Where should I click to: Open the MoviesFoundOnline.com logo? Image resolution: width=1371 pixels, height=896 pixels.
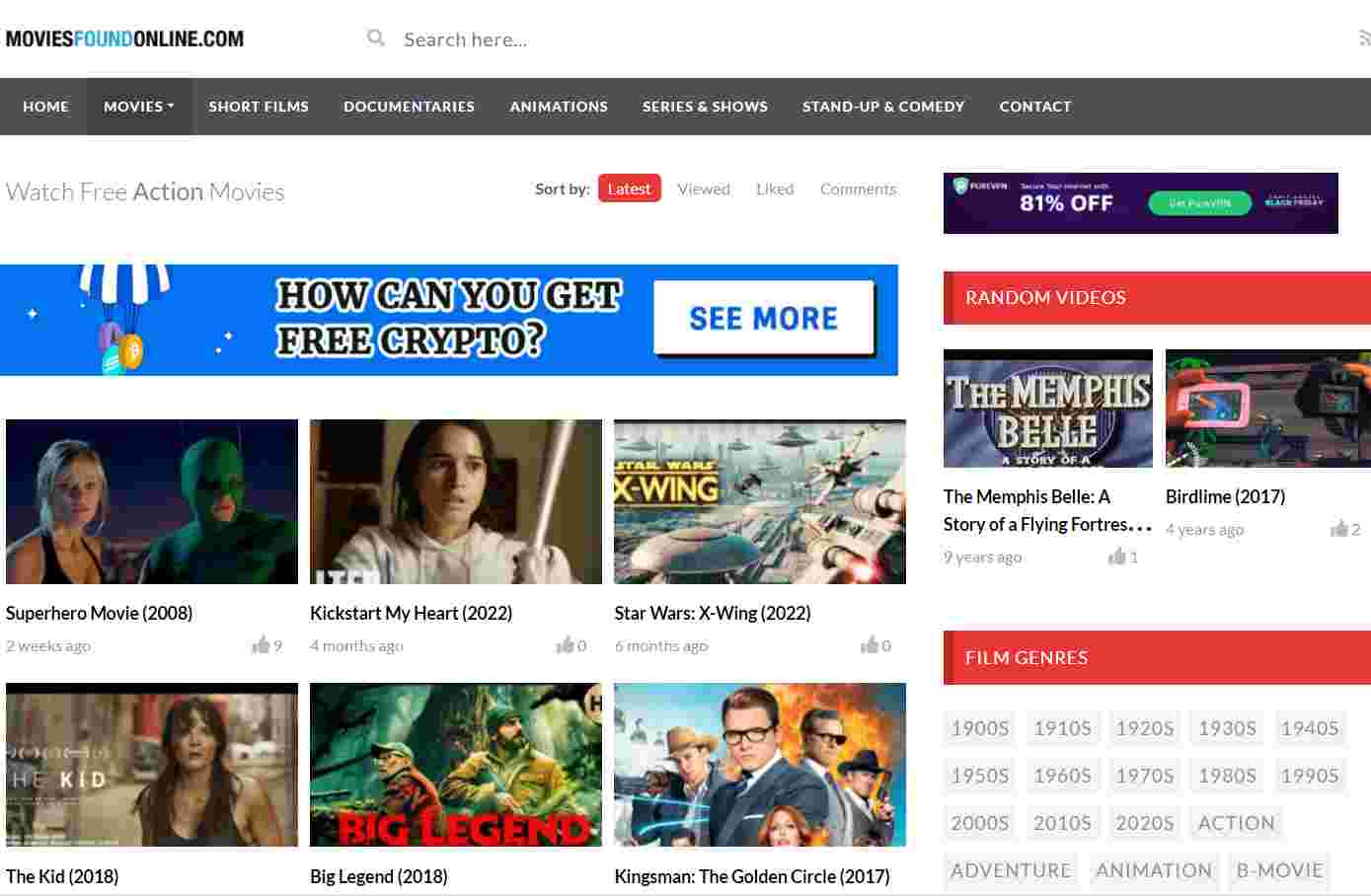[124, 39]
